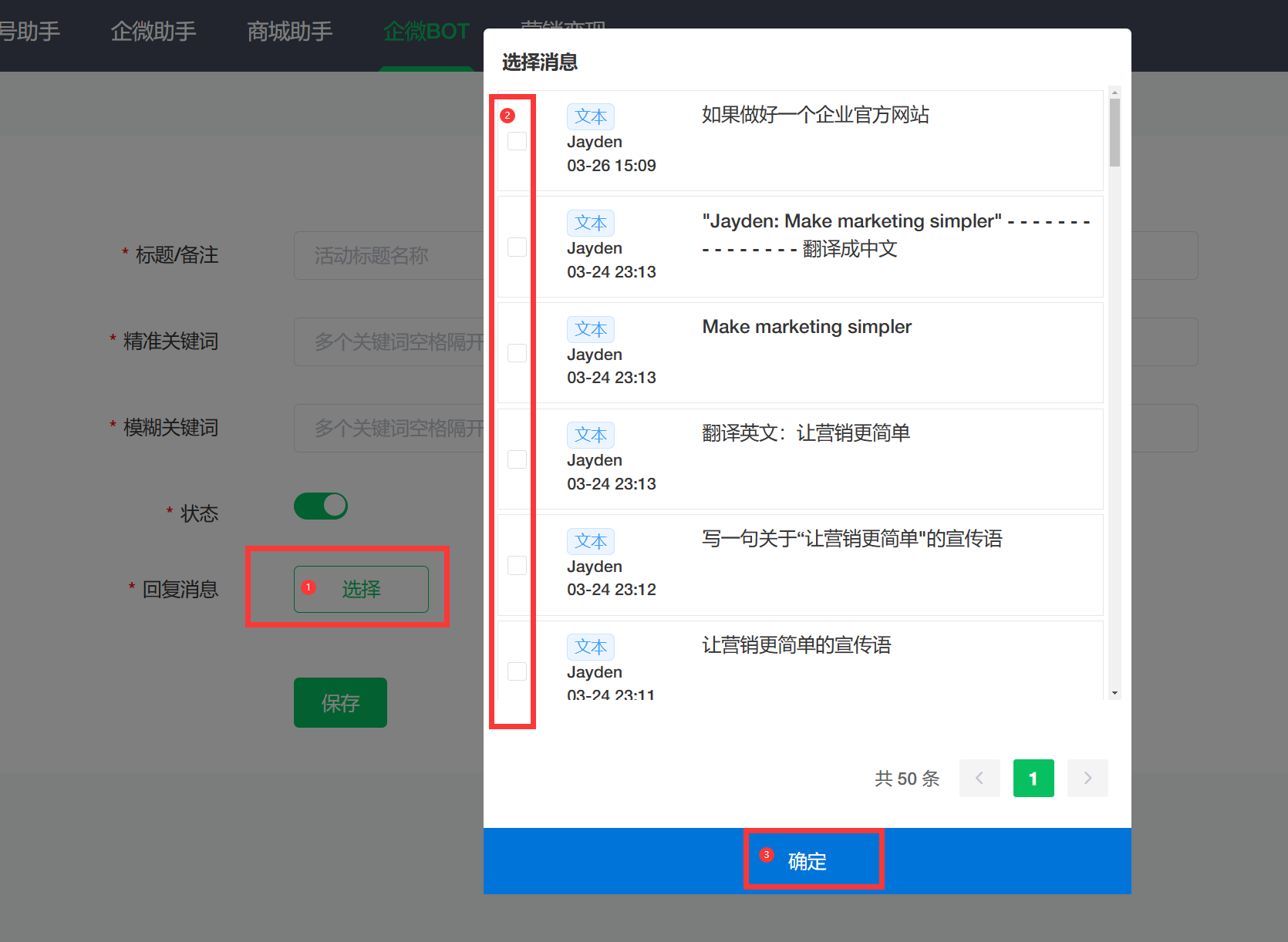This screenshot has width=1288, height=942.
Task: Check the checkbox for 如果做好一个企业官方网站
Action: point(517,141)
